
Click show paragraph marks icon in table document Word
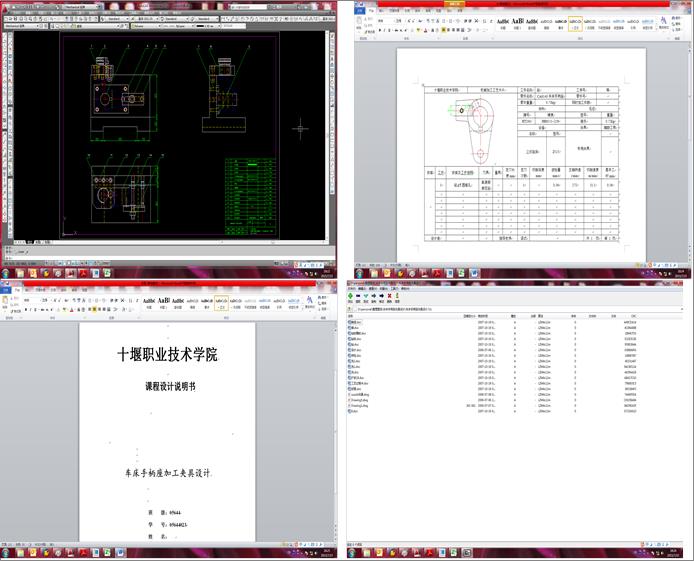[x=491, y=21]
